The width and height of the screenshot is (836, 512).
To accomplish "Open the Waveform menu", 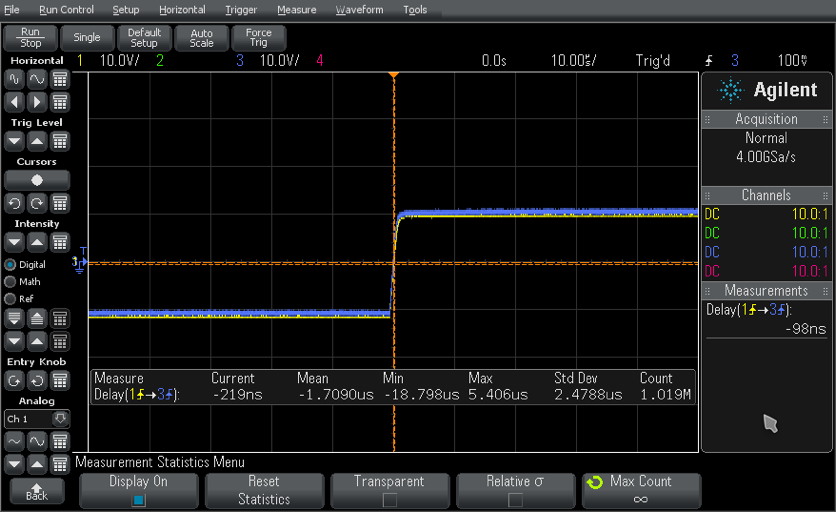I will pos(359,10).
